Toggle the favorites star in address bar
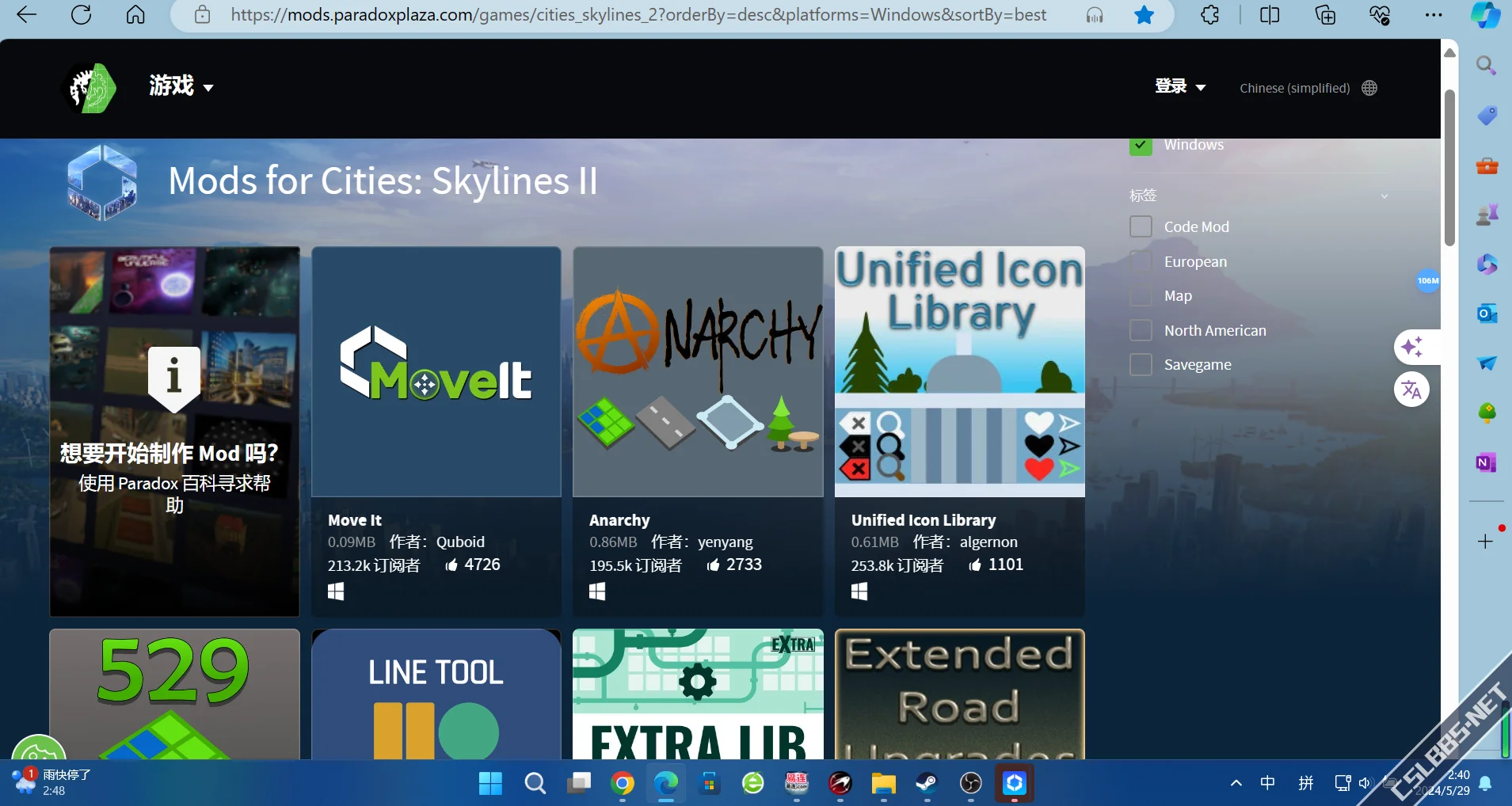1512x806 pixels. 1144,14
